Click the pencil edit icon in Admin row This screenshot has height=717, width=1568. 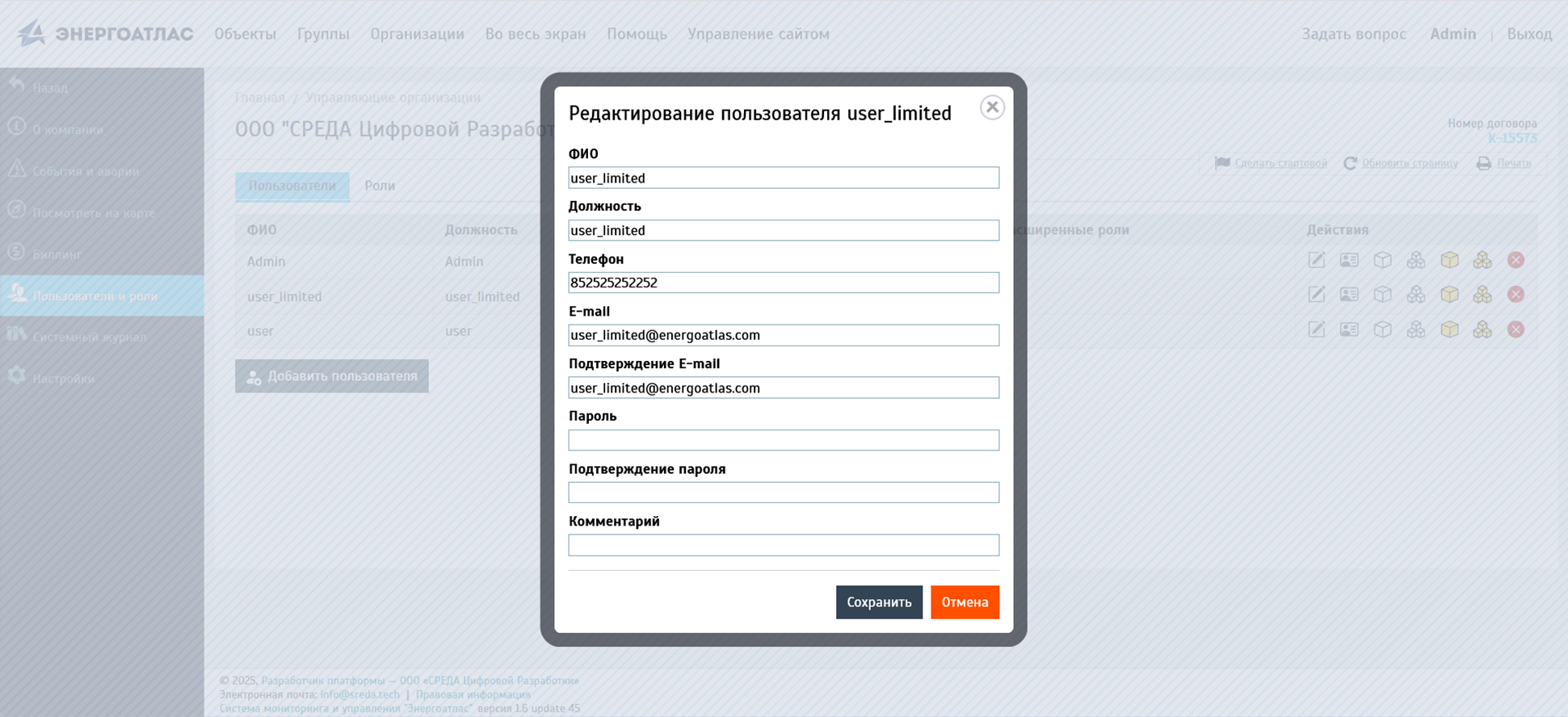coord(1316,260)
